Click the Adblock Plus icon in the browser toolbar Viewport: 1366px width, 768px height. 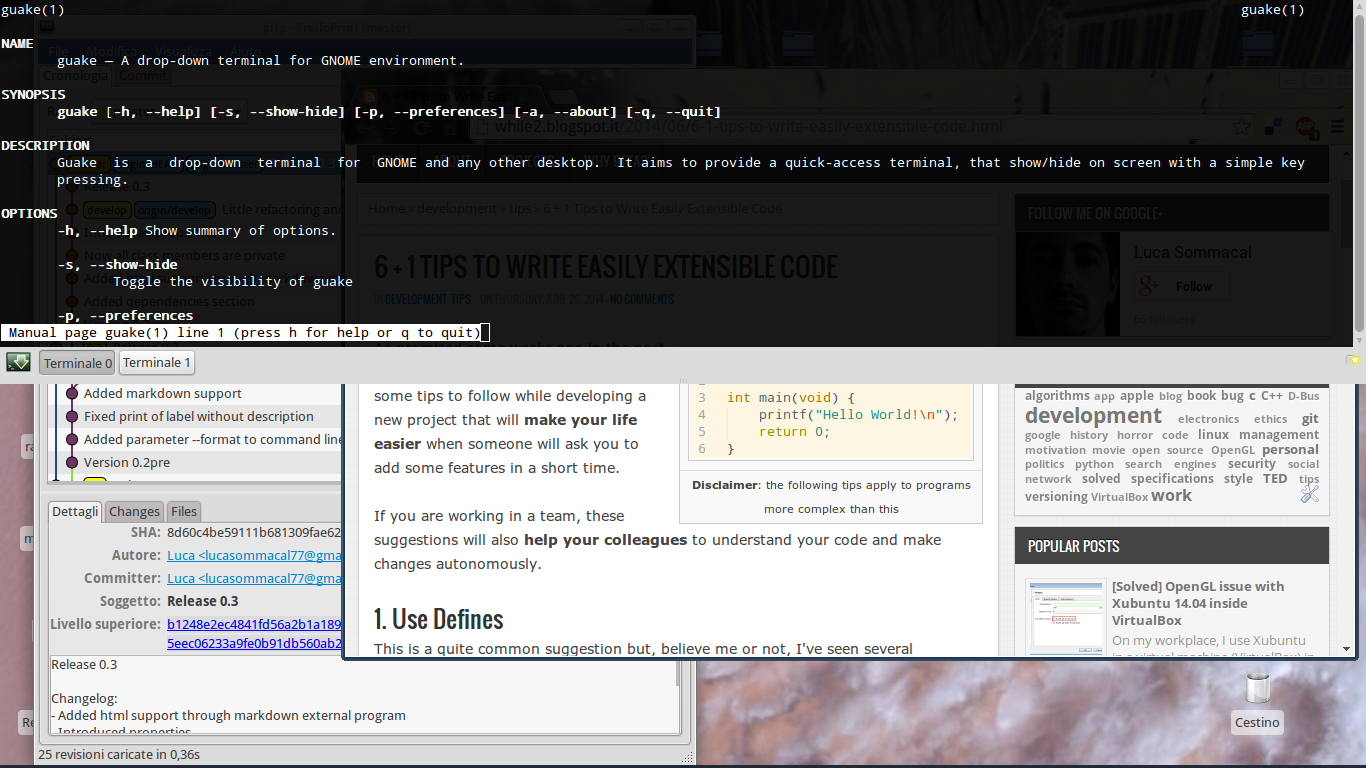[x=1305, y=128]
